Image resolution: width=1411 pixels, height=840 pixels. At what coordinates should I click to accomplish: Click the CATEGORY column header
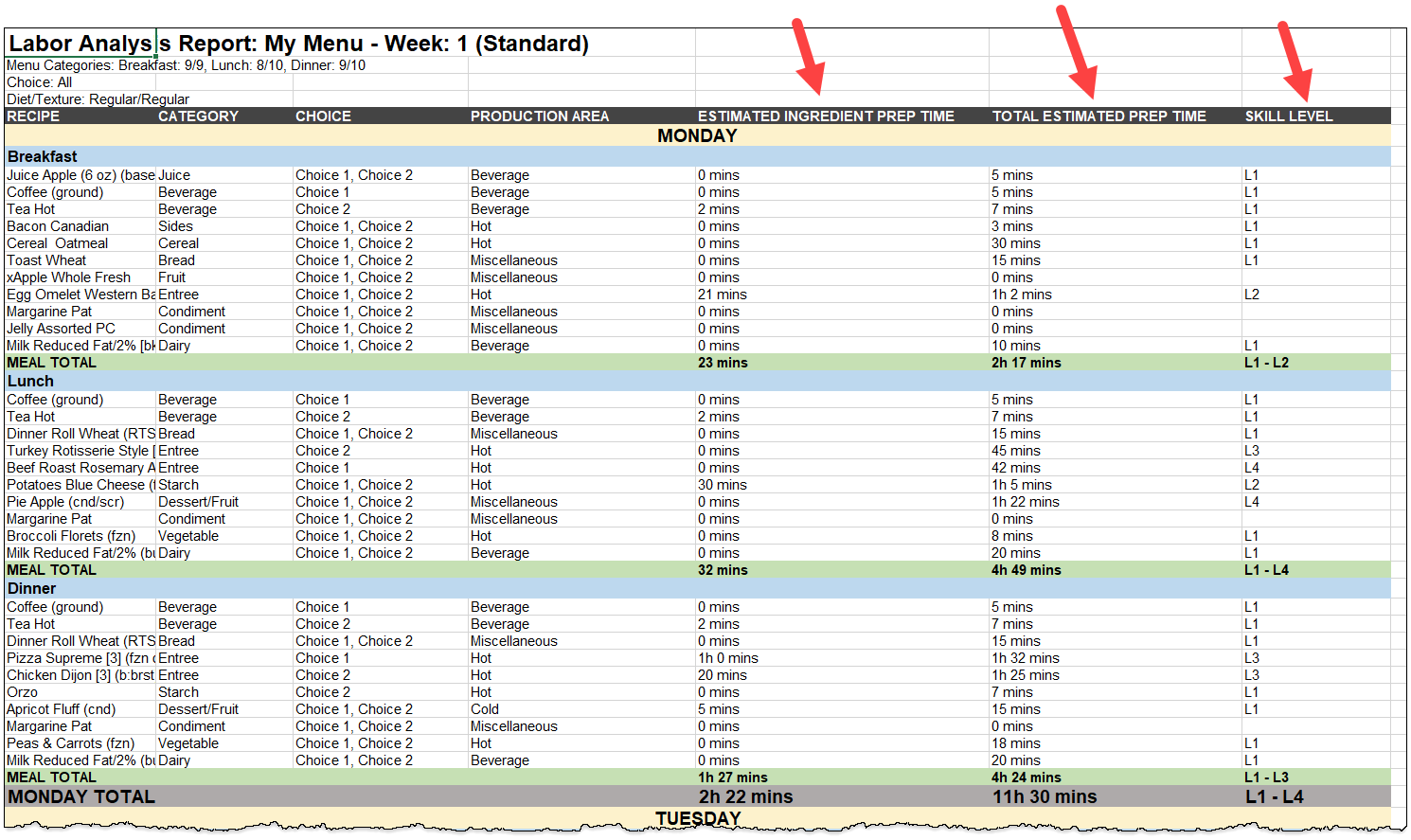tap(198, 116)
